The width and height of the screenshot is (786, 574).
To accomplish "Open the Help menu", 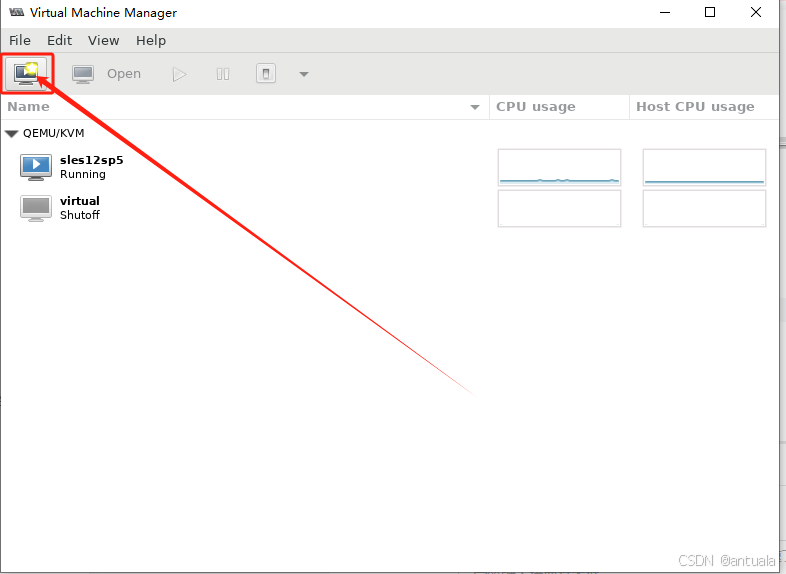I will (x=151, y=41).
